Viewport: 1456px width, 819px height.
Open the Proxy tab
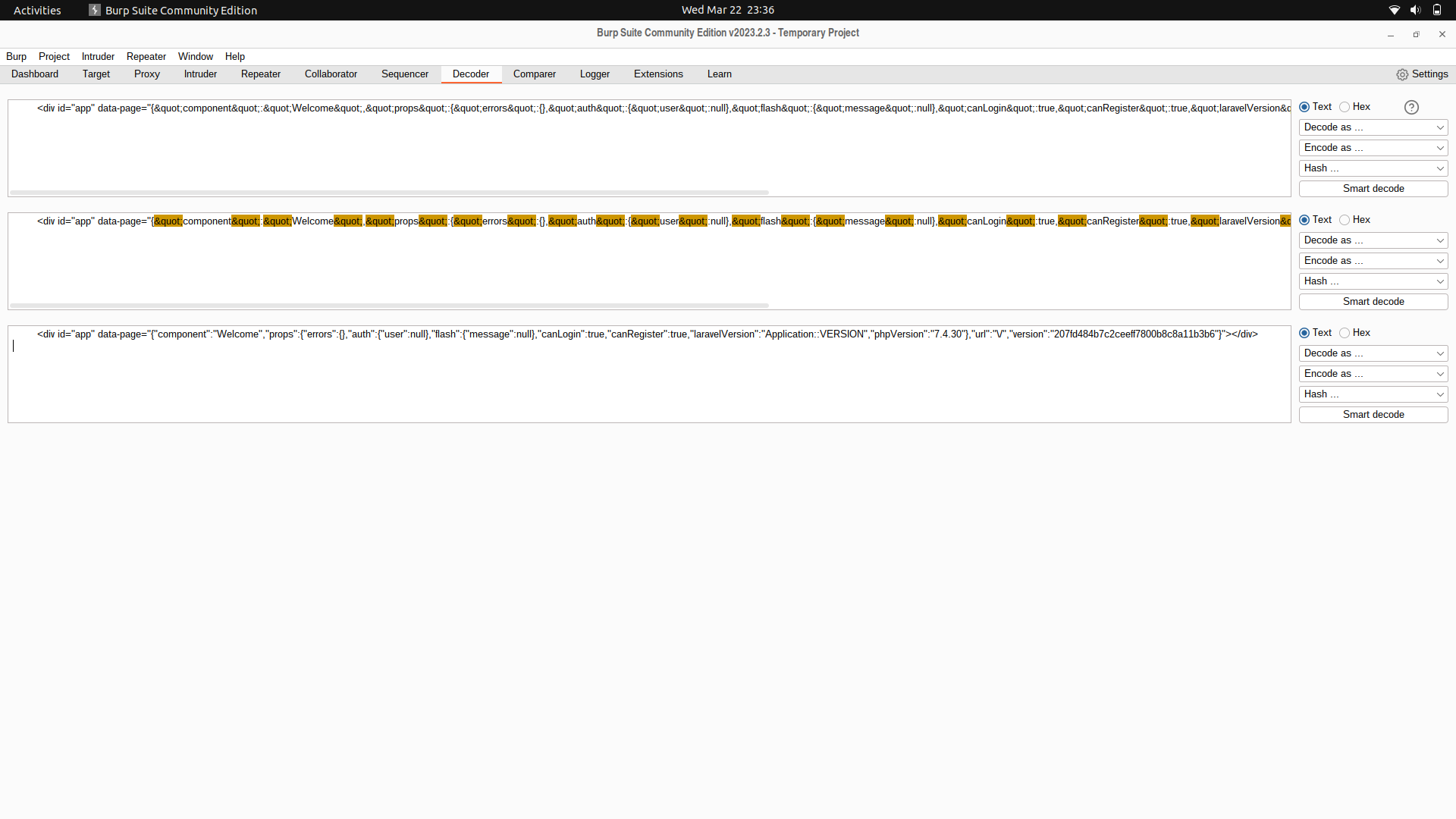click(146, 74)
